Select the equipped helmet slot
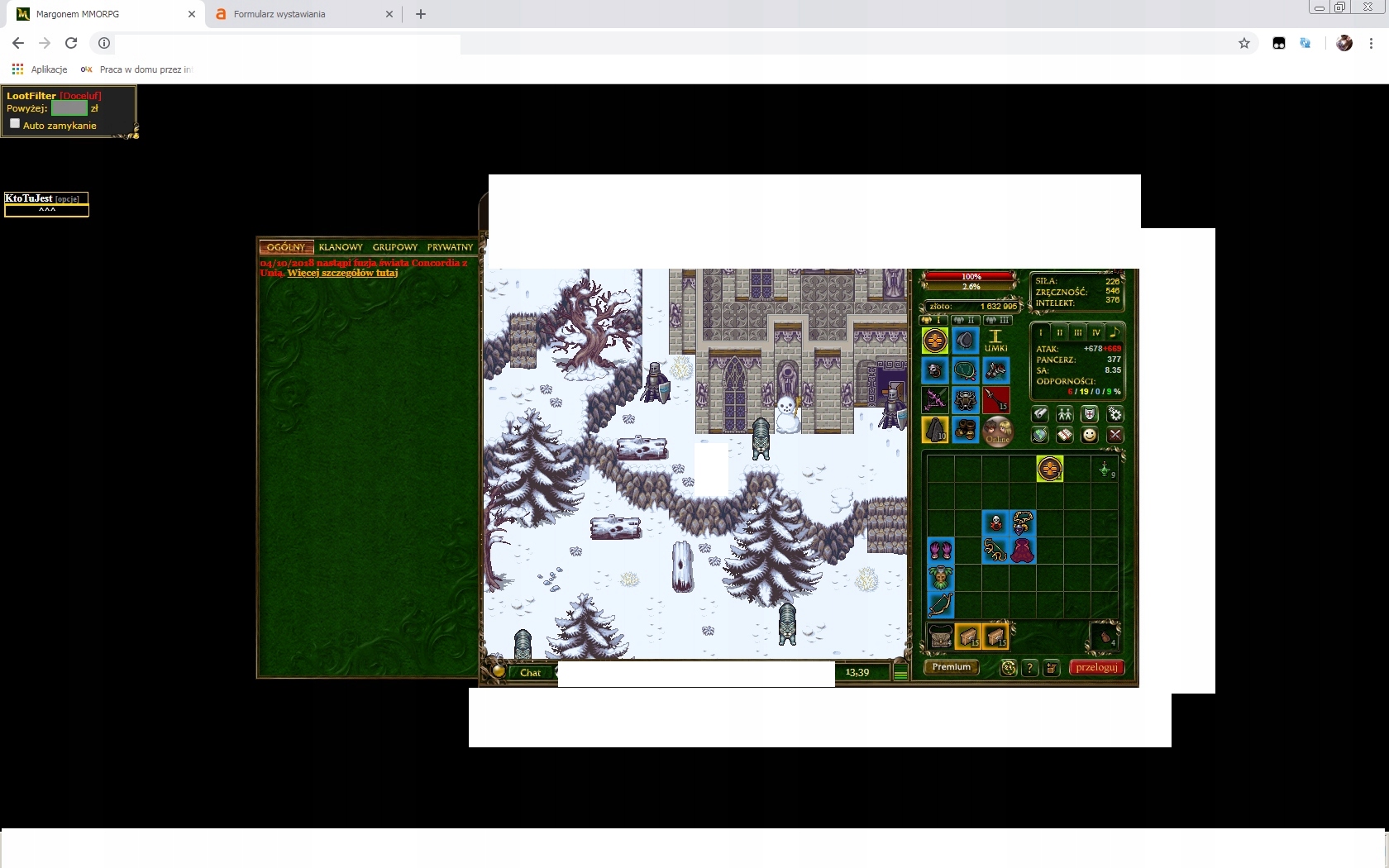This screenshot has width=1389, height=868. pyautogui.click(x=965, y=341)
